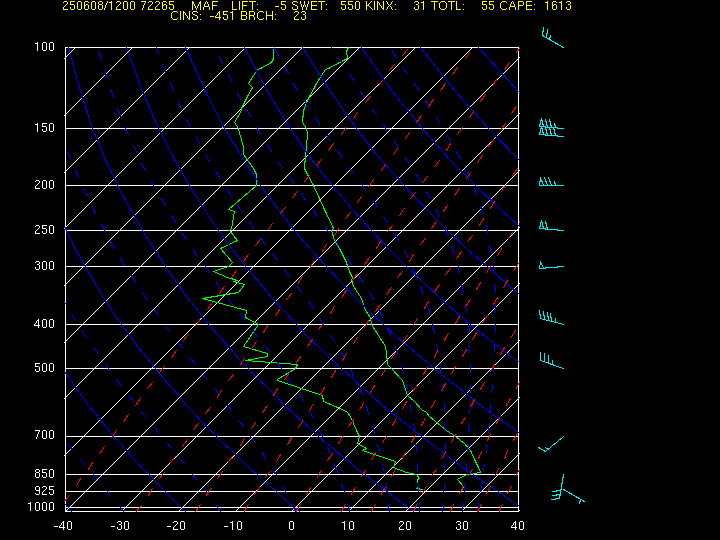Viewport: 720px width, 540px height.
Task: Select the 150 pressure level label
Action: (x=44, y=128)
